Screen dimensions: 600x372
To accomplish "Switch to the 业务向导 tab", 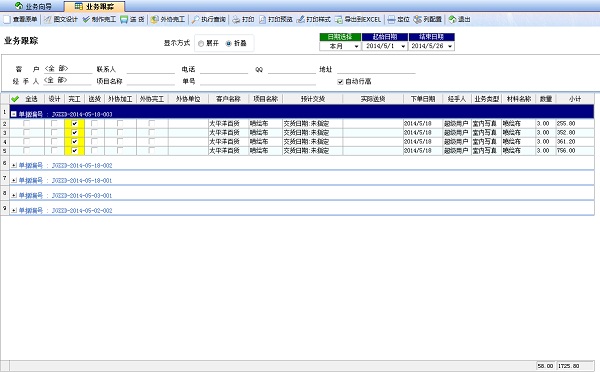I will 33,7.
